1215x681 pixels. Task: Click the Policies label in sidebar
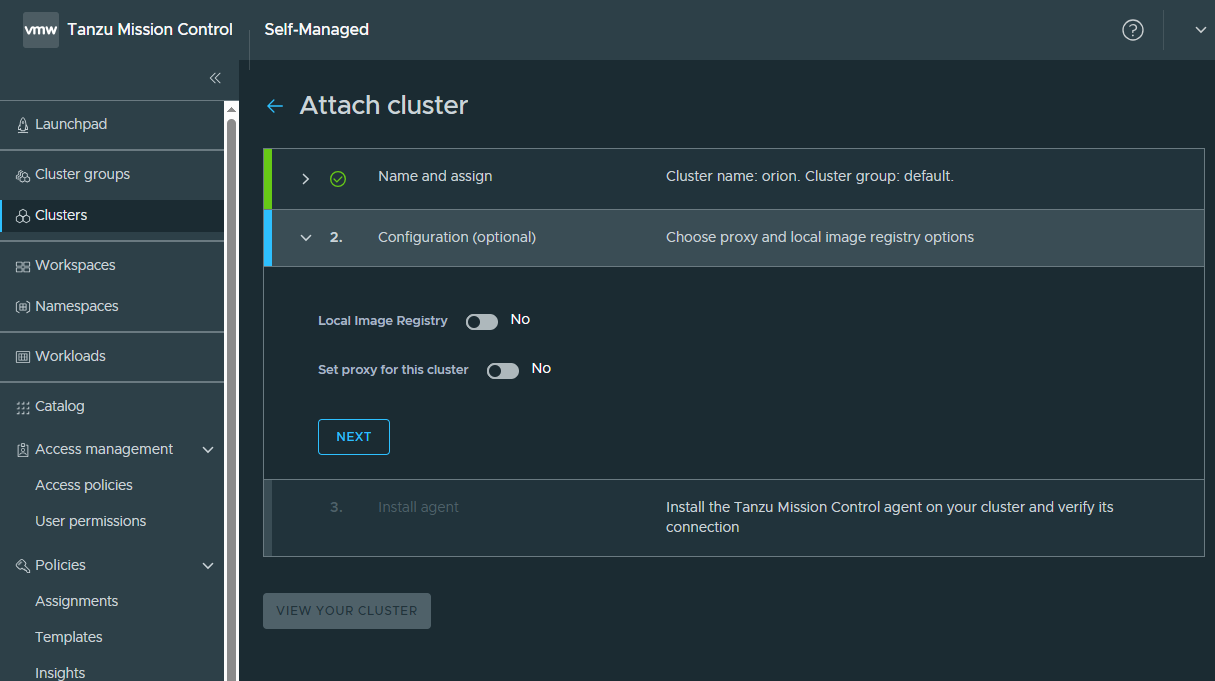(x=60, y=565)
